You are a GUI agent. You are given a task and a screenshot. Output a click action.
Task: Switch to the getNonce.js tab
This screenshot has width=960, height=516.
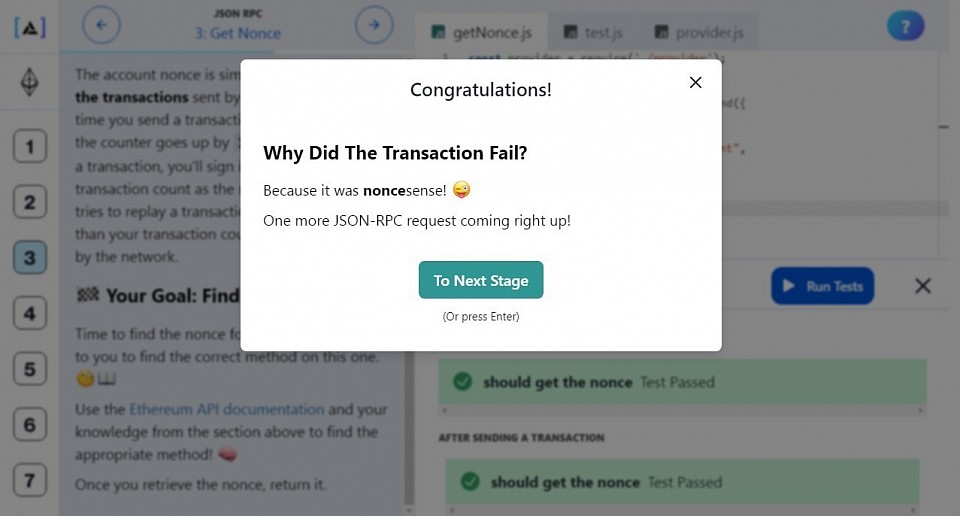click(x=481, y=32)
